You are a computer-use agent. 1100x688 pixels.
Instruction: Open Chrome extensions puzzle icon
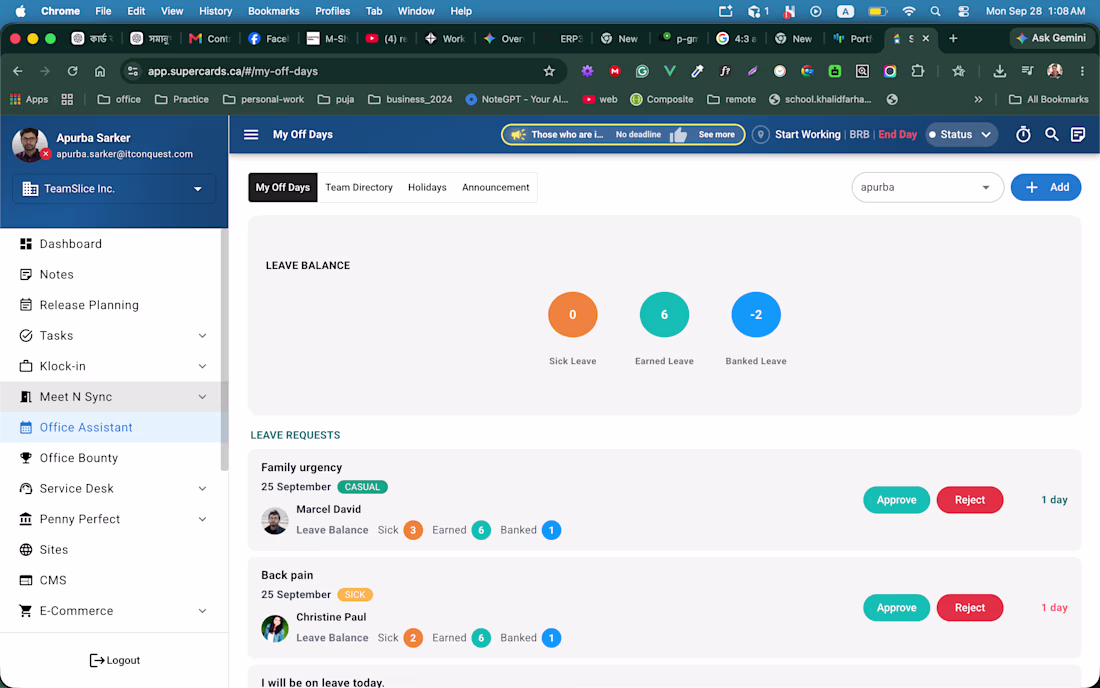coord(918,71)
